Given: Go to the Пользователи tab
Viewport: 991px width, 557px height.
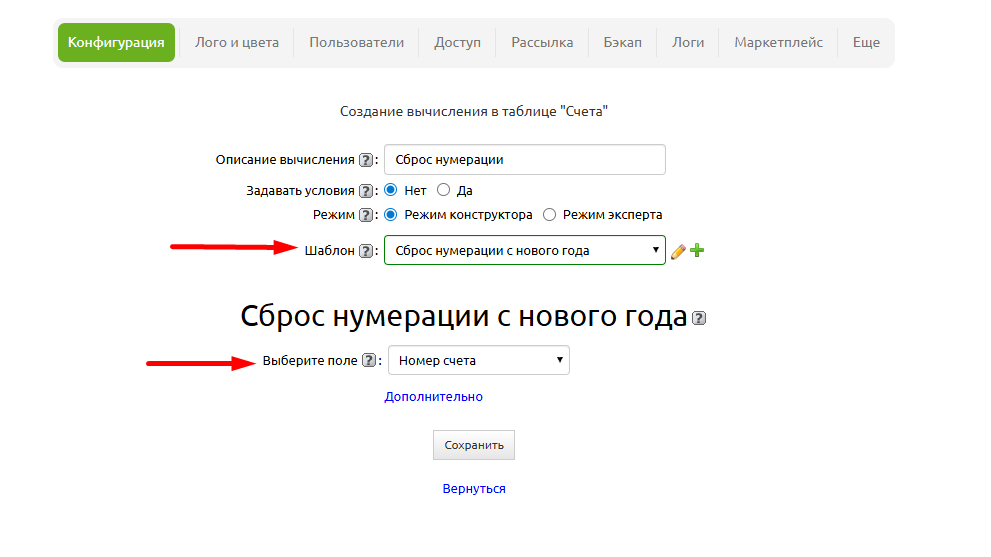Looking at the screenshot, I should tap(356, 43).
